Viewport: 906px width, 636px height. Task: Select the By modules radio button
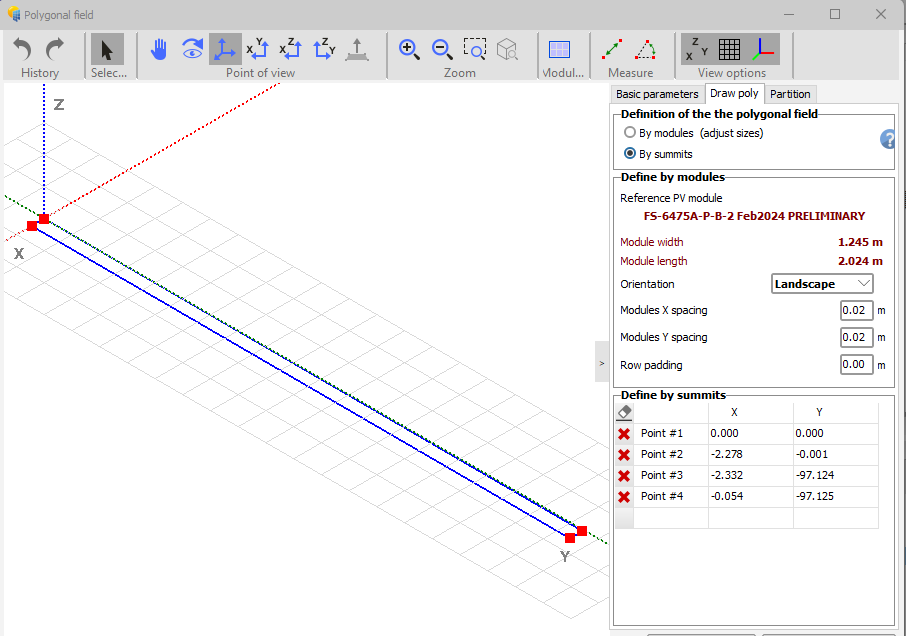pyautogui.click(x=629, y=133)
